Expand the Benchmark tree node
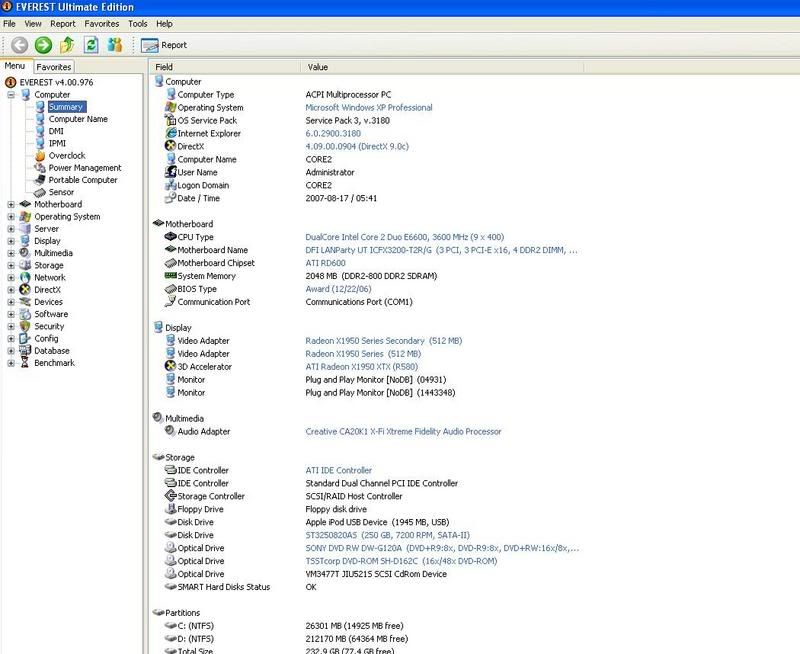 (11, 363)
